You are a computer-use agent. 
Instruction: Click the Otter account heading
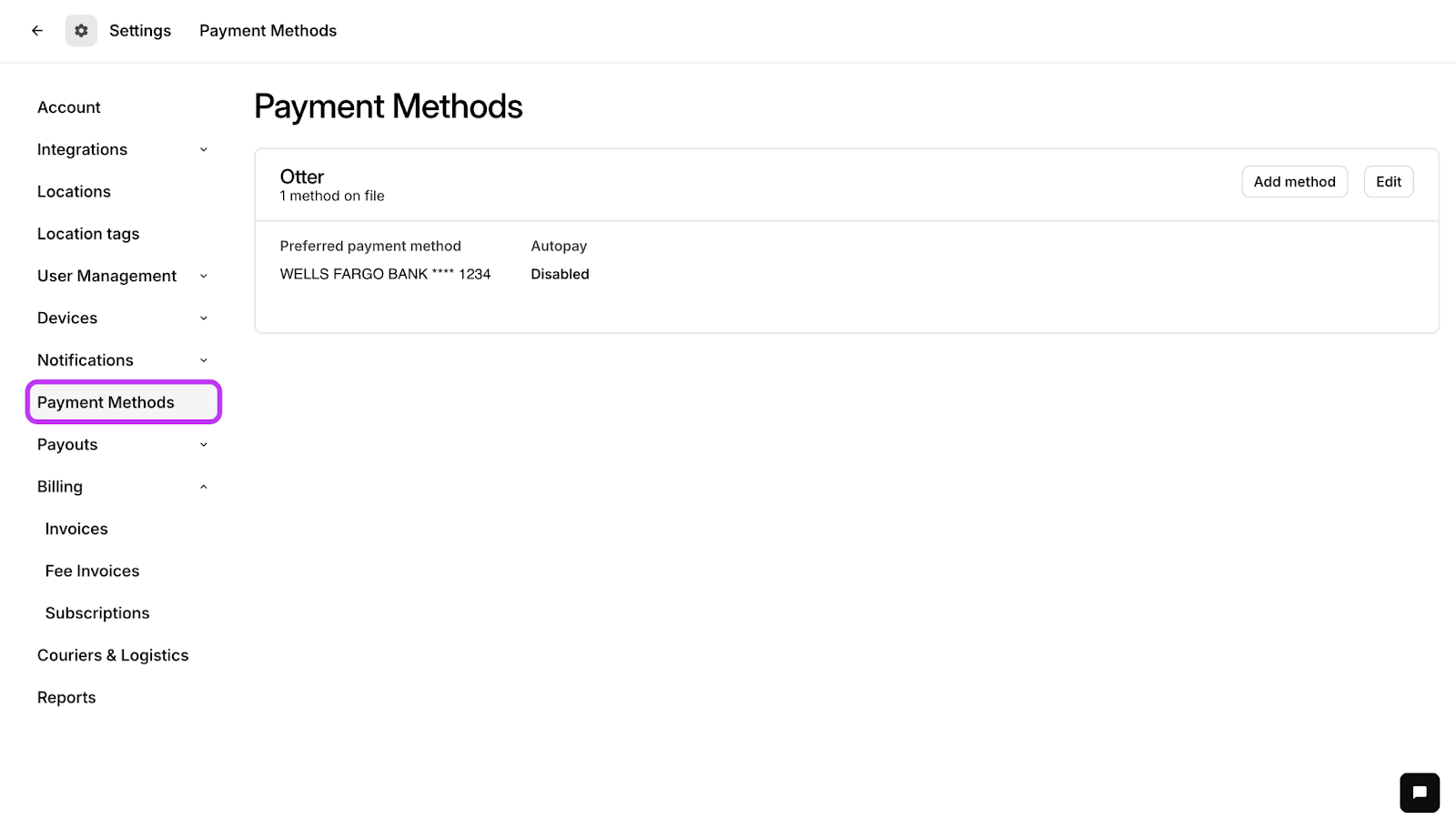[x=302, y=177]
